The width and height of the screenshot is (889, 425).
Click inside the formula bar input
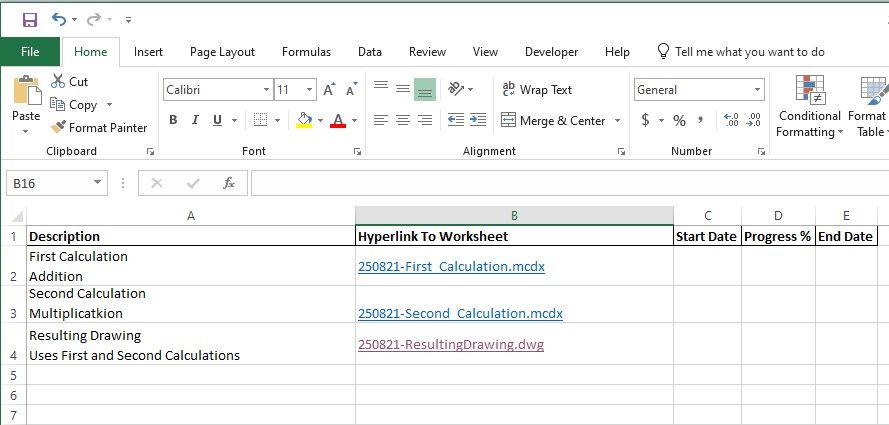point(560,183)
